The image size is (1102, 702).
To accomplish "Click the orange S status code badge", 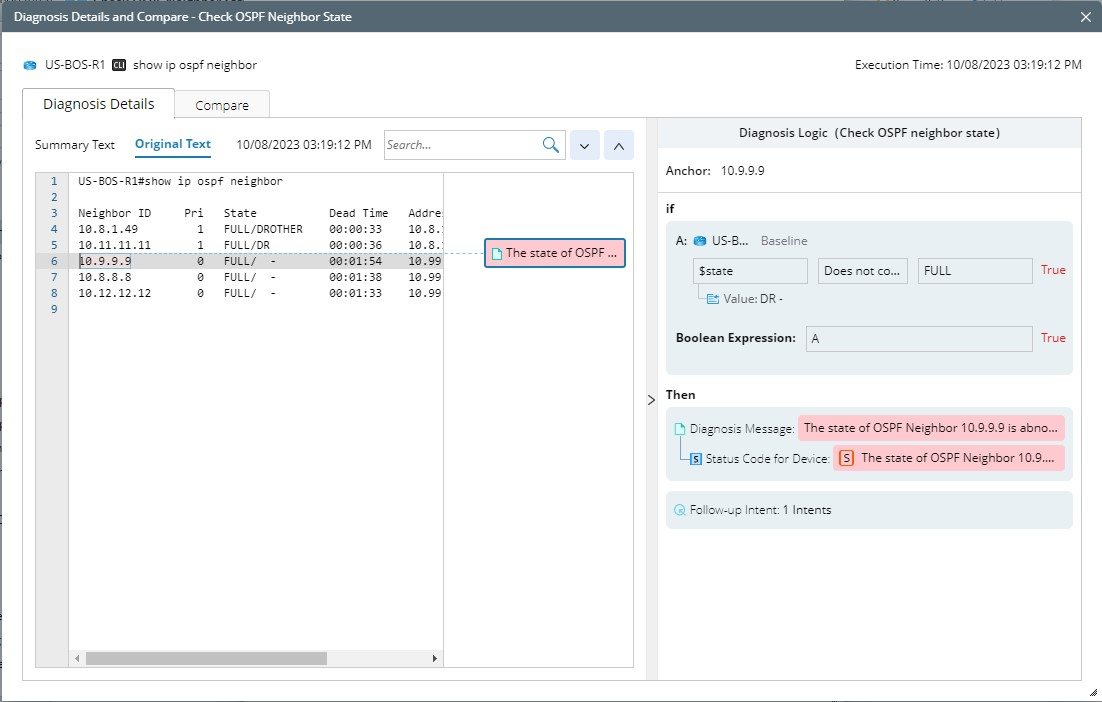I will coord(846,458).
